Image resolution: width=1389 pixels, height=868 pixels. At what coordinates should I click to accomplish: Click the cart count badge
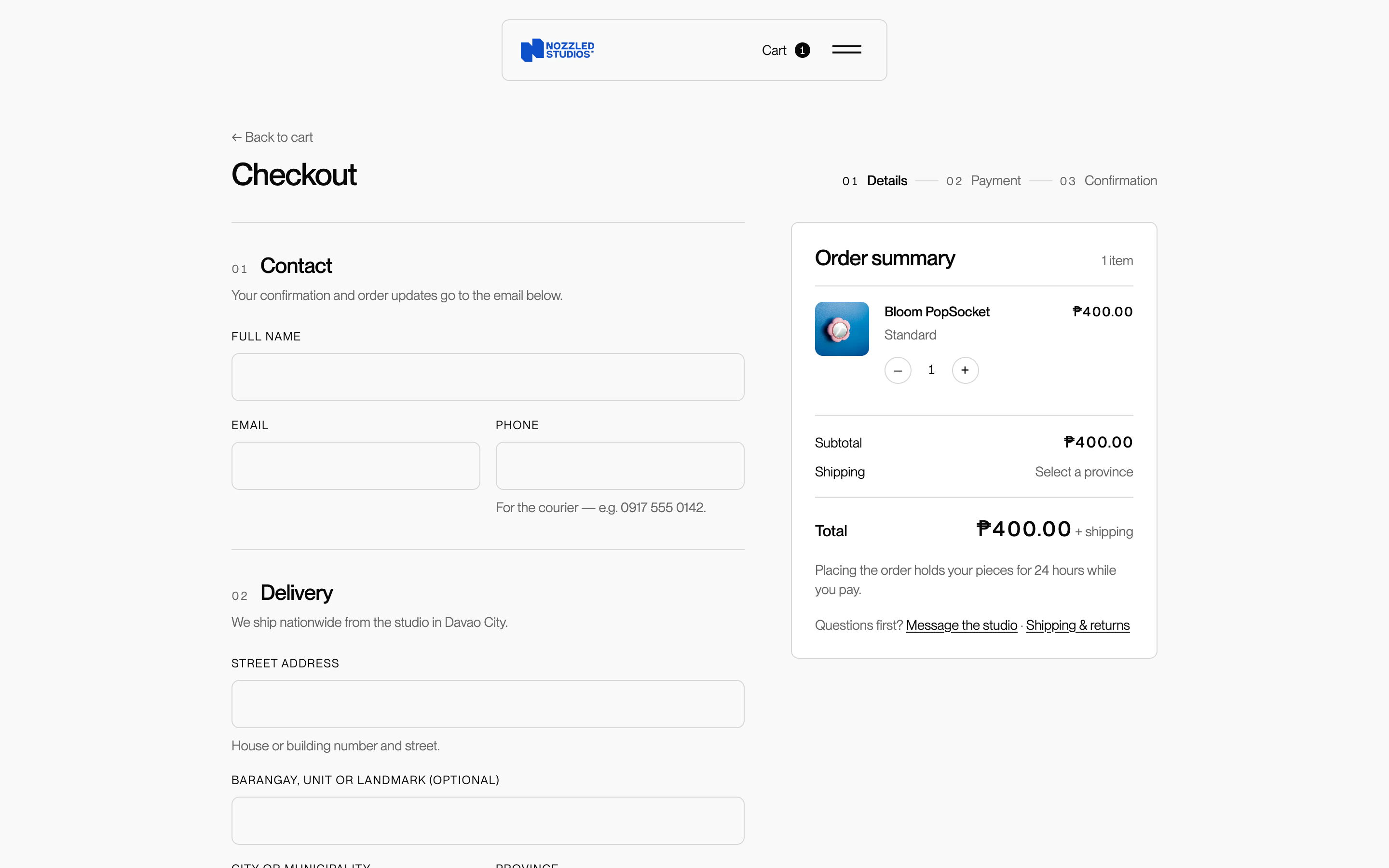coord(803,51)
